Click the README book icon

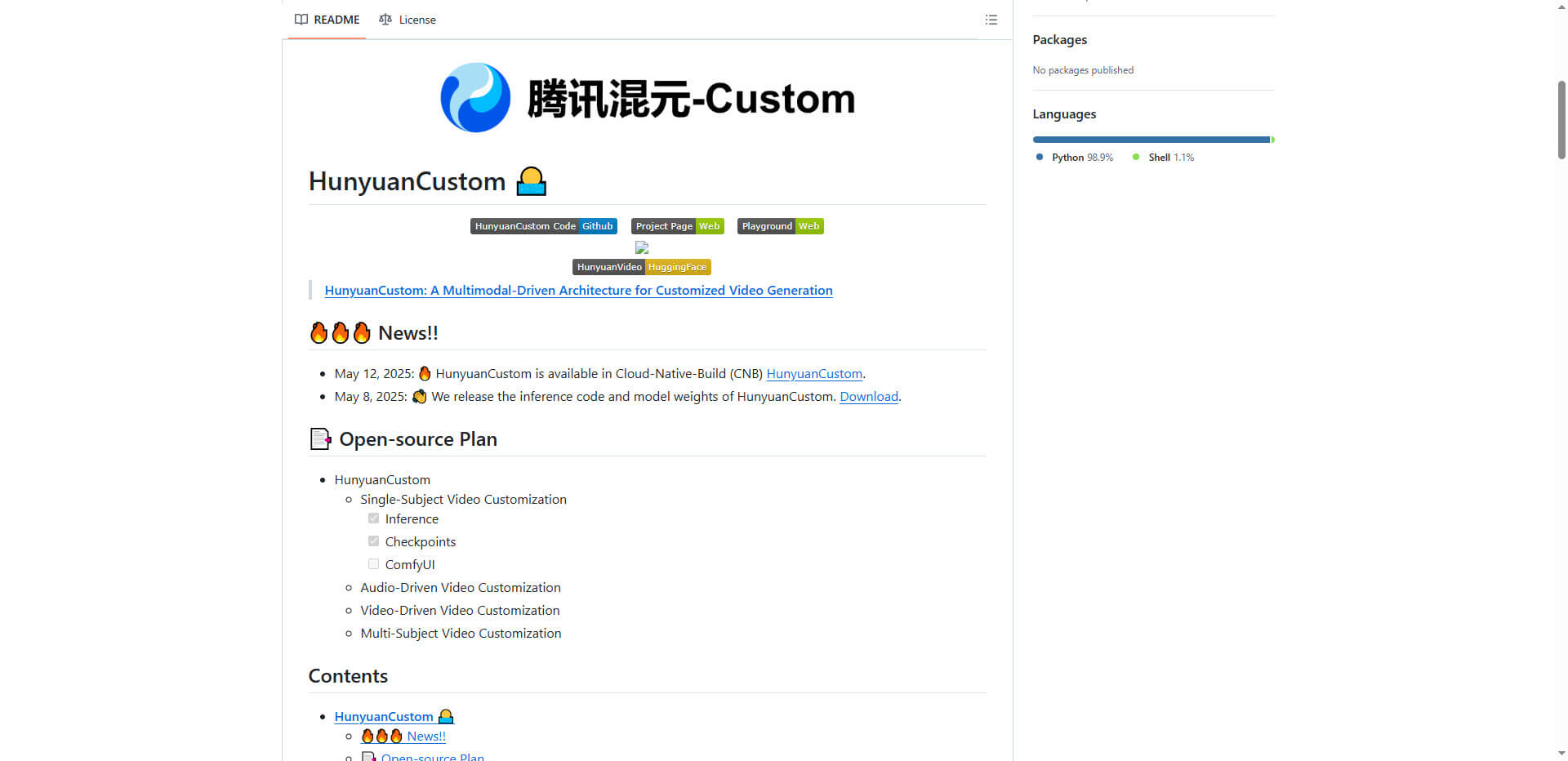[x=301, y=20]
